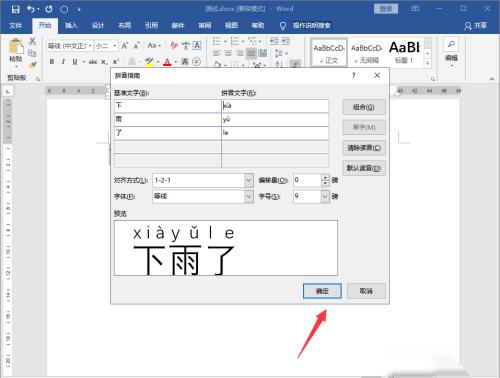Apply subscript formatting
The width and height of the screenshot is (500, 378).
tap(104, 62)
